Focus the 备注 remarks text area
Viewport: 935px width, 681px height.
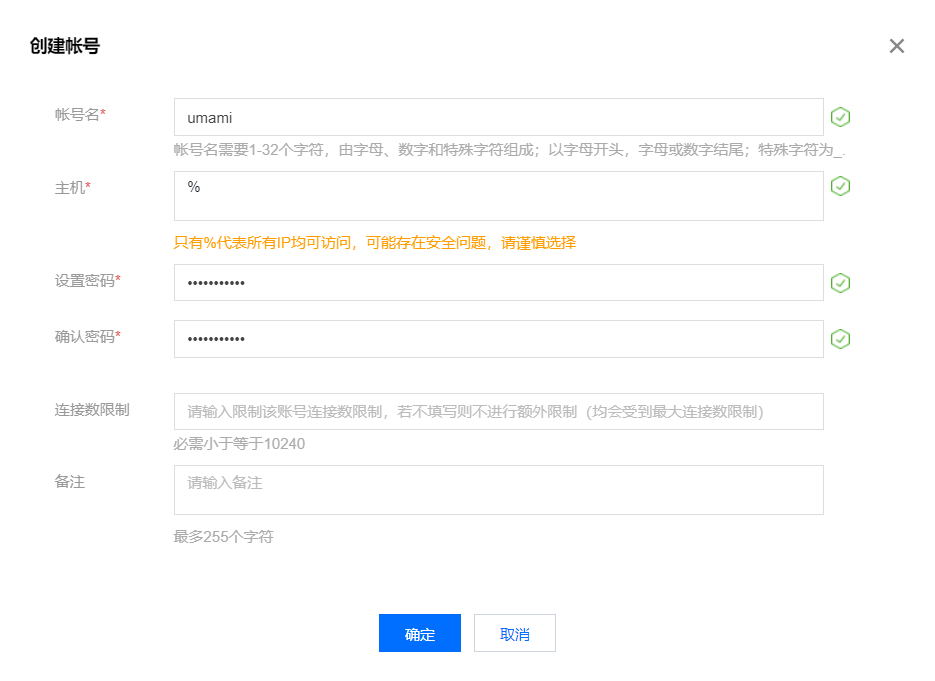click(498, 490)
